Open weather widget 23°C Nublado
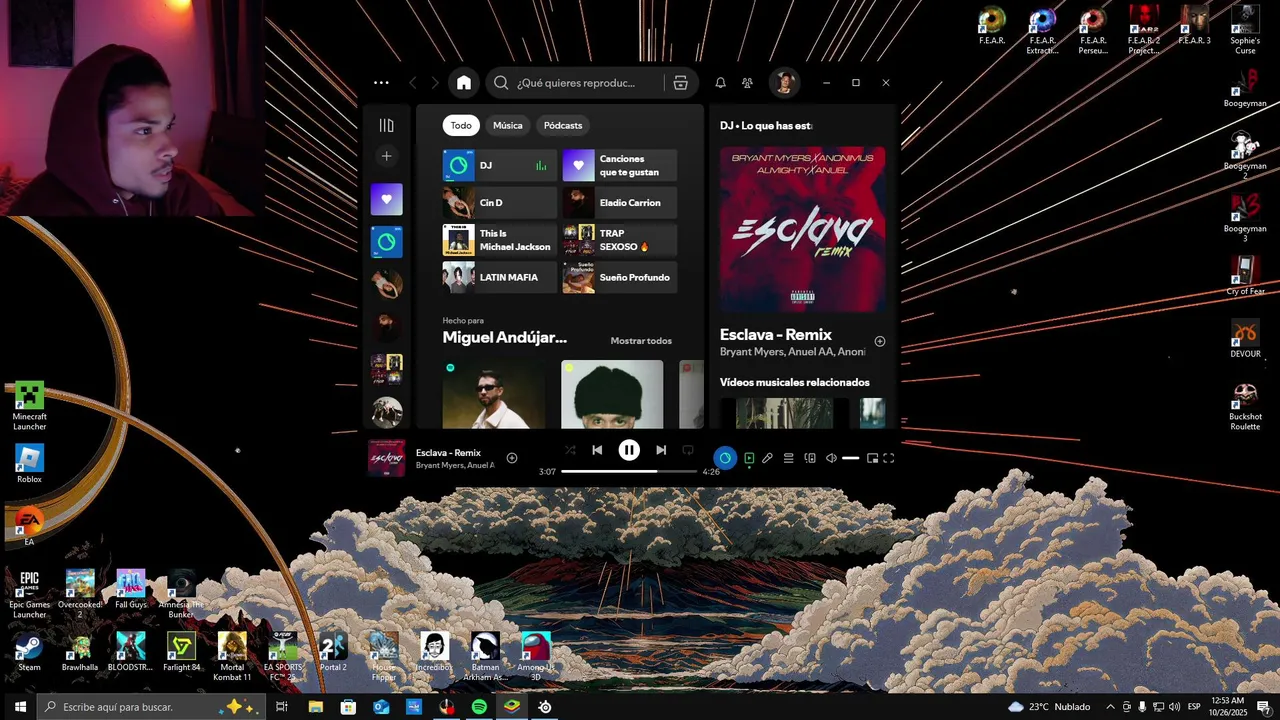The image size is (1280, 720). pos(1049,707)
